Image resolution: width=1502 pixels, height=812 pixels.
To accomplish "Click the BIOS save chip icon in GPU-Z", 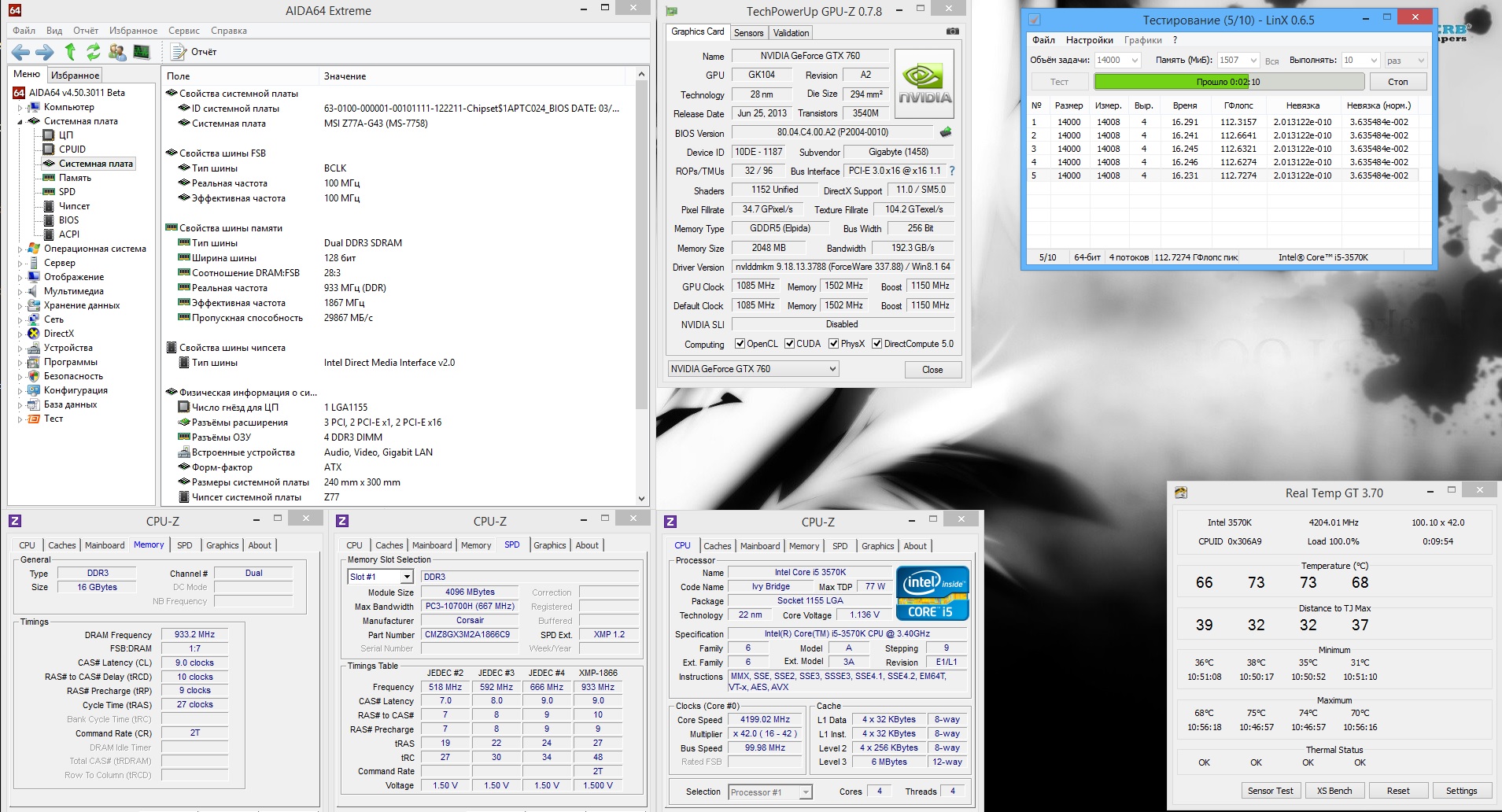I will click(x=946, y=132).
